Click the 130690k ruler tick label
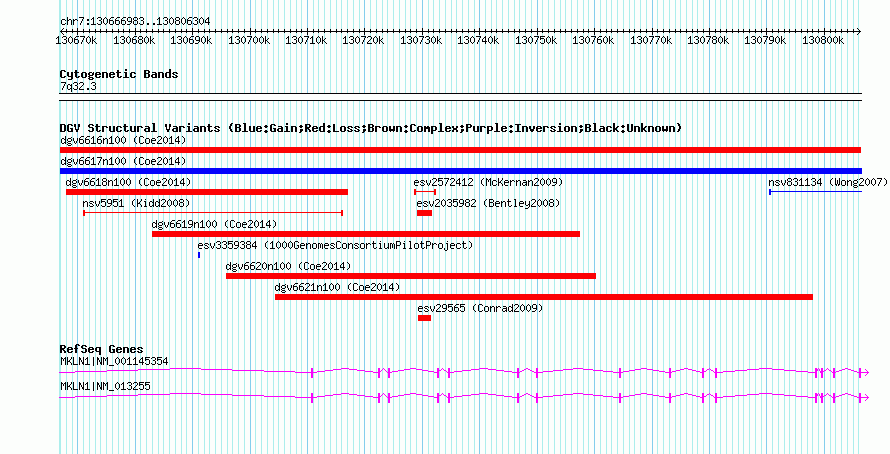 click(x=192, y=40)
